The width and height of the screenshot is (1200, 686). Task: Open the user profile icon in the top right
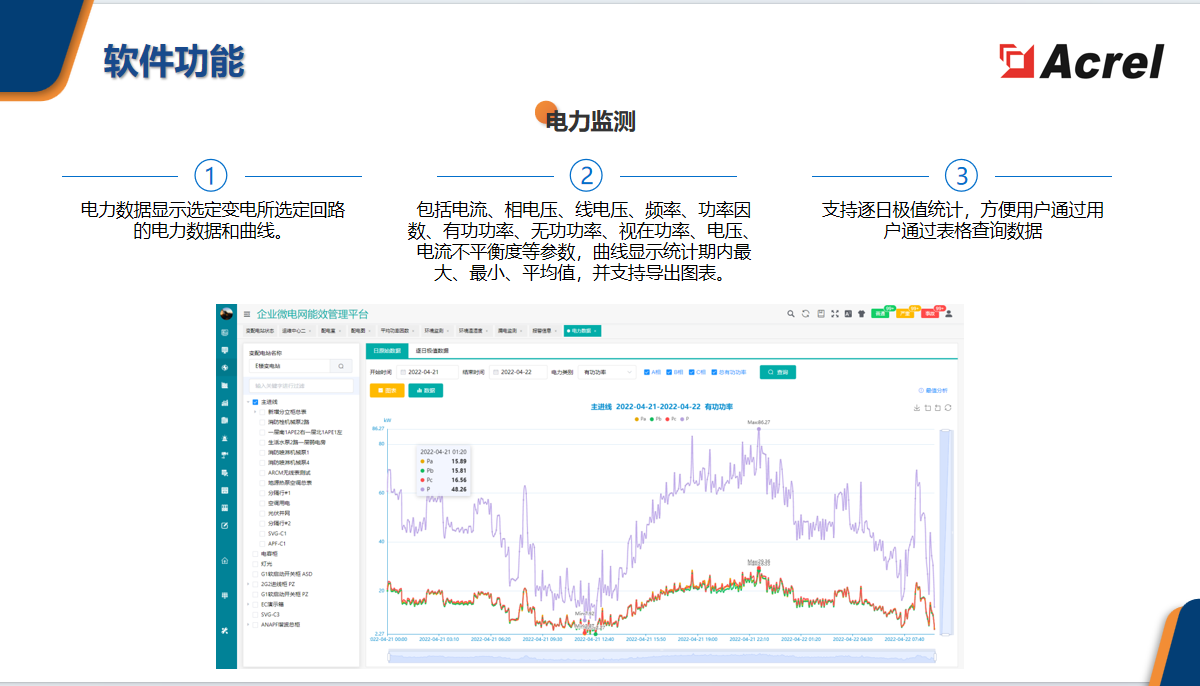[948, 314]
